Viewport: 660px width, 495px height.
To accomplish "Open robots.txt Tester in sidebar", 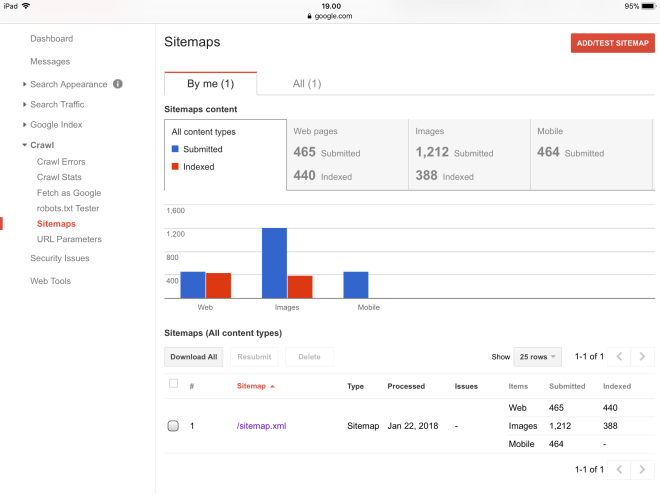I will coord(67,208).
